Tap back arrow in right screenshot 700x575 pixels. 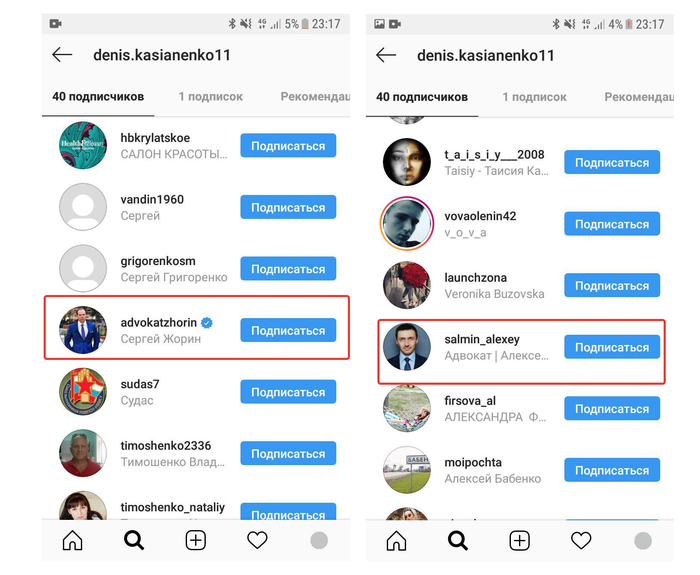[386, 55]
